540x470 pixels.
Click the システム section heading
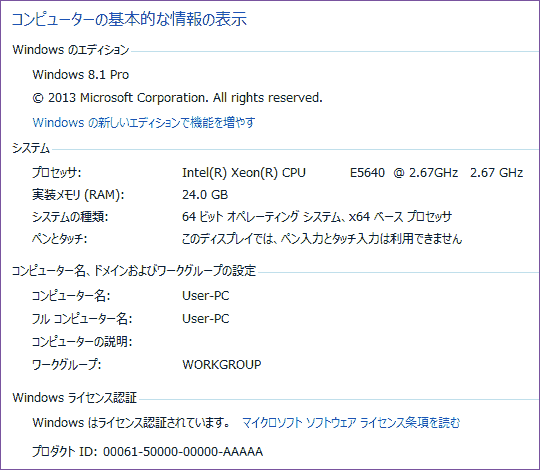pyautogui.click(x=31, y=148)
